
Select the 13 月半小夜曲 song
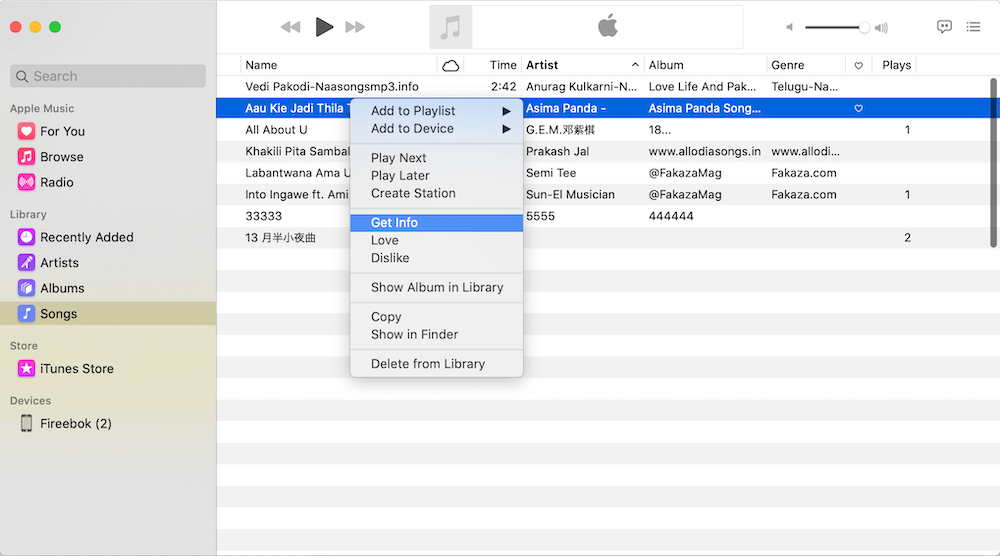[x=280, y=238]
